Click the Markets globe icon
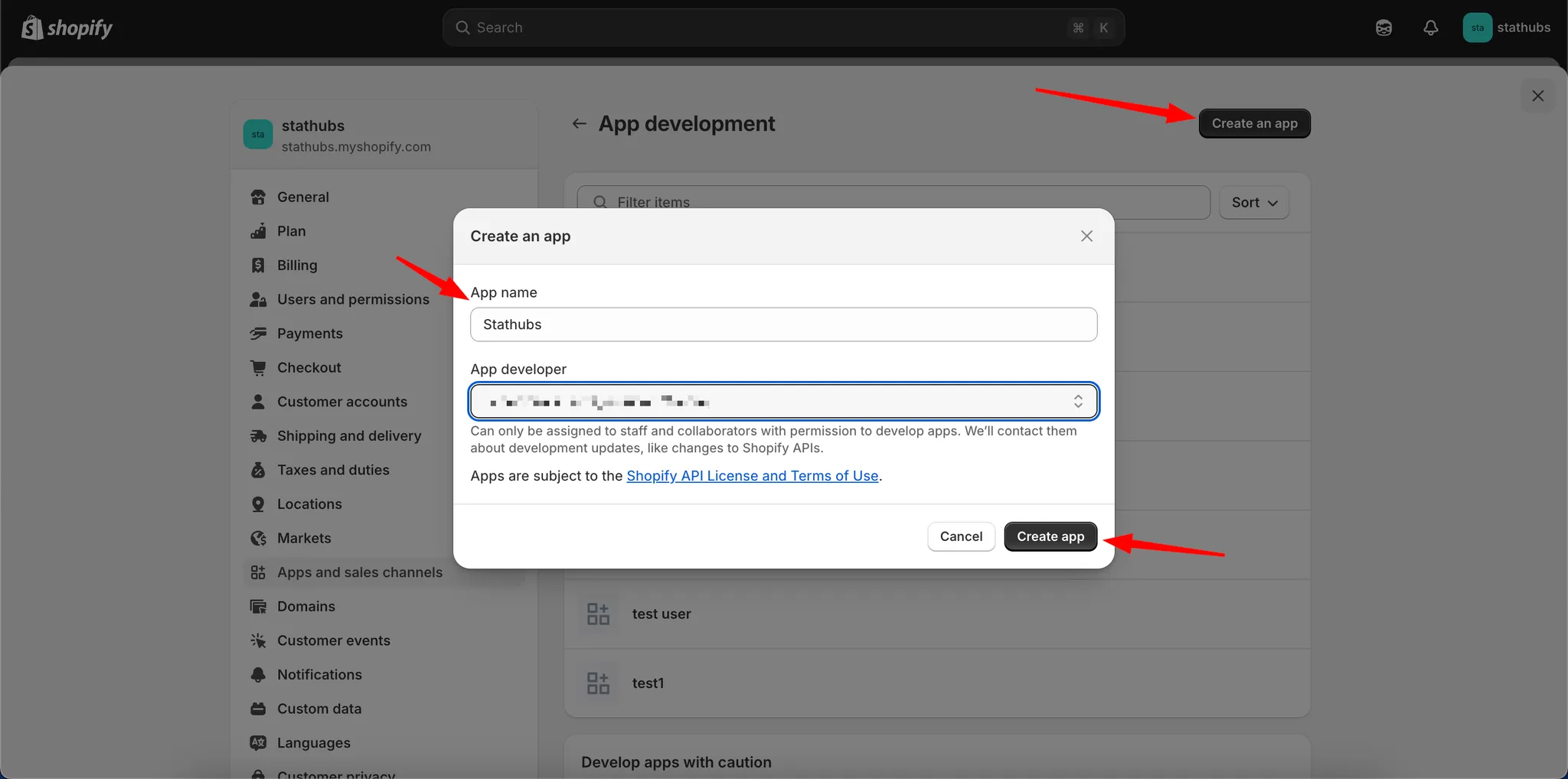The width and height of the screenshot is (1568, 779). (x=258, y=538)
